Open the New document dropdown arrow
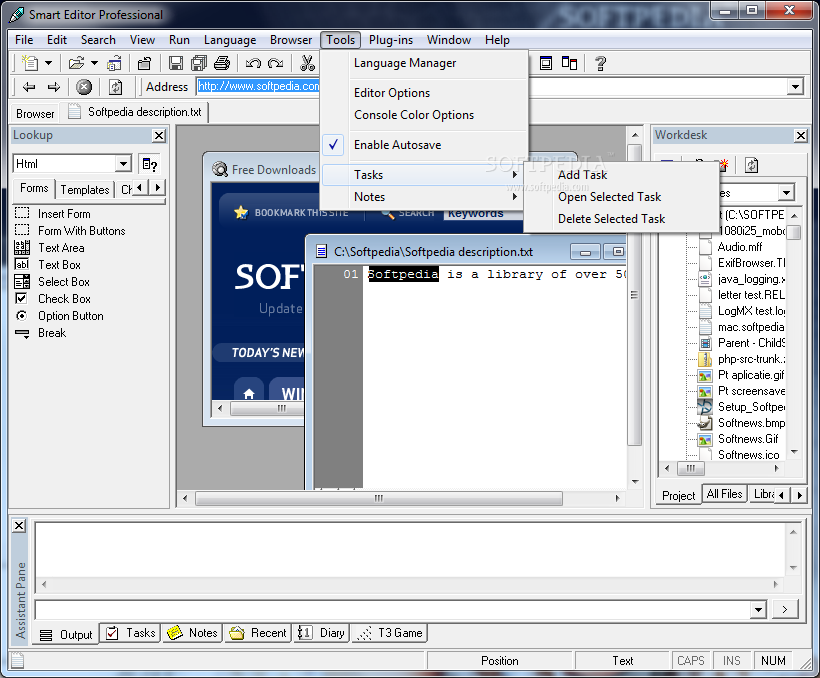The image size is (820, 678). click(48, 63)
